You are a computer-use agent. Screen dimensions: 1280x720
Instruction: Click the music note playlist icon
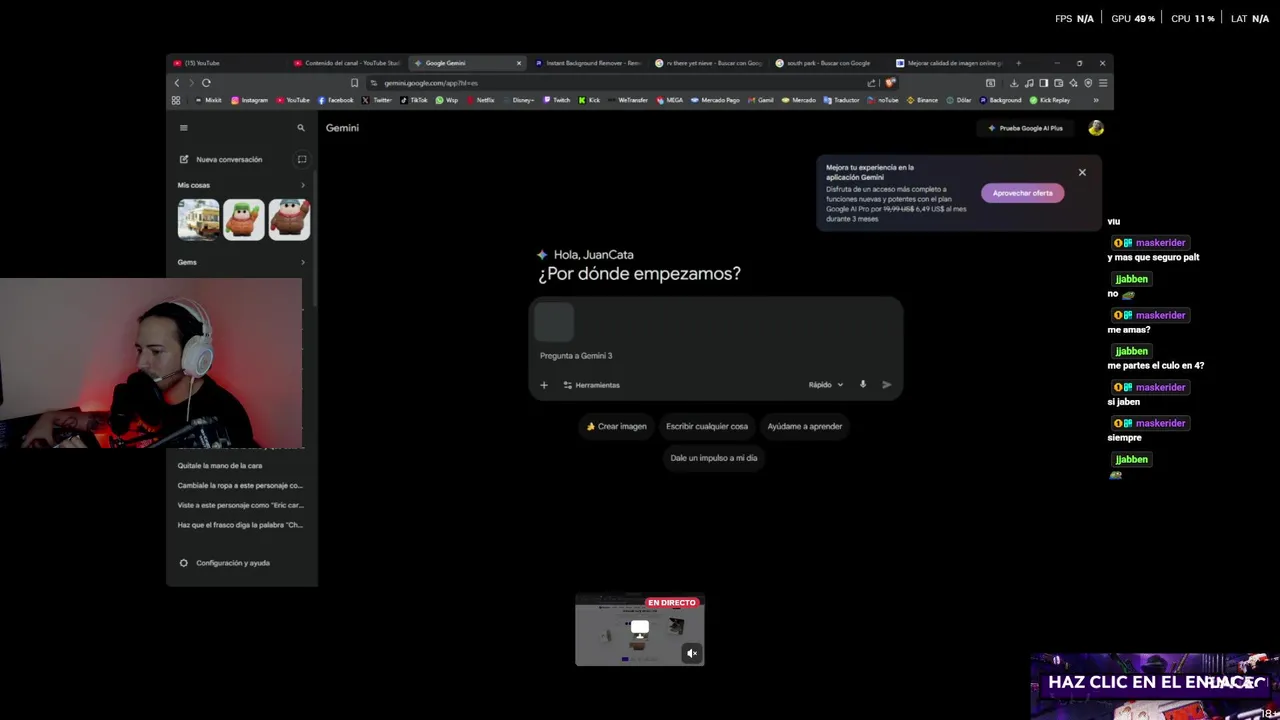[1029, 83]
